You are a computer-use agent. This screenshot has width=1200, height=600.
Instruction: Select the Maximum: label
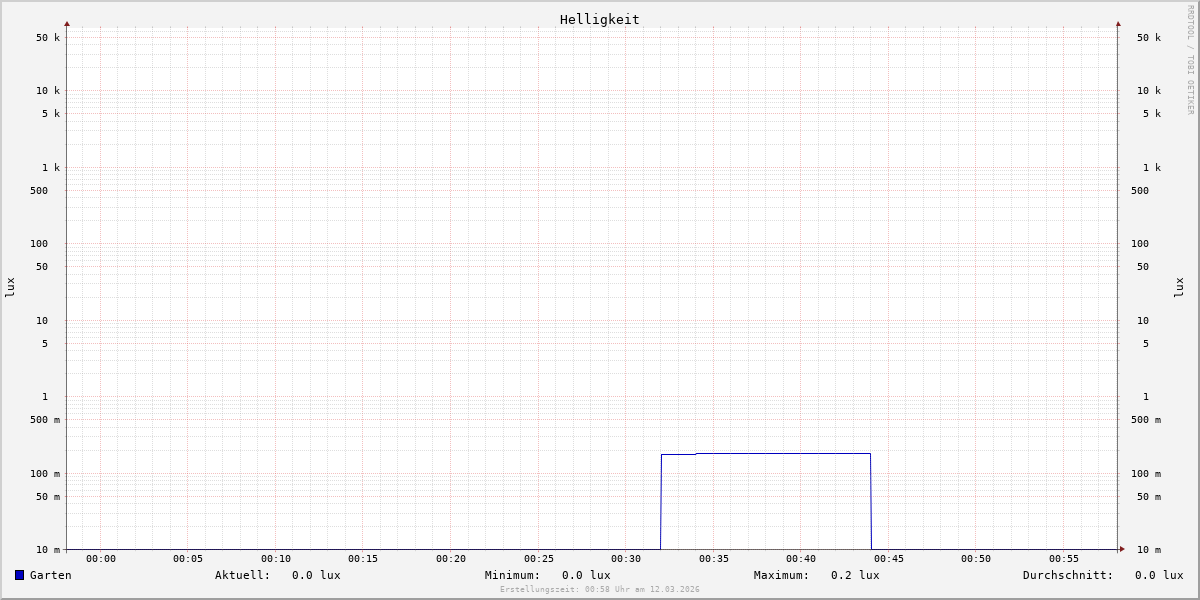coord(782,575)
